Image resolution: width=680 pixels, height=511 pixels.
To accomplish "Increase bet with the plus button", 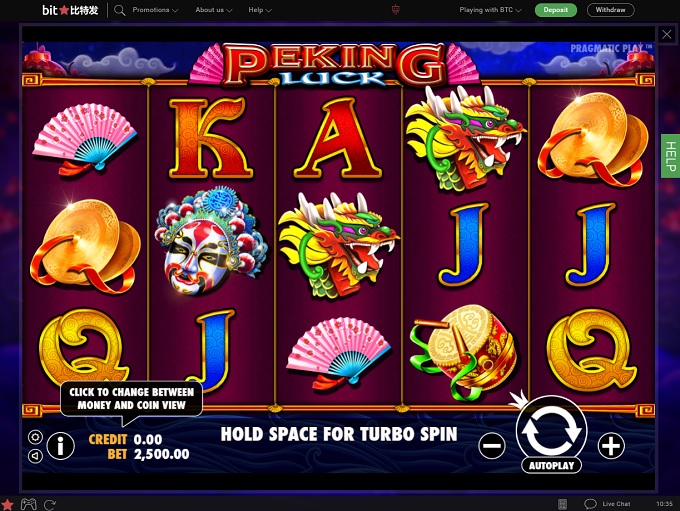I will click(611, 445).
